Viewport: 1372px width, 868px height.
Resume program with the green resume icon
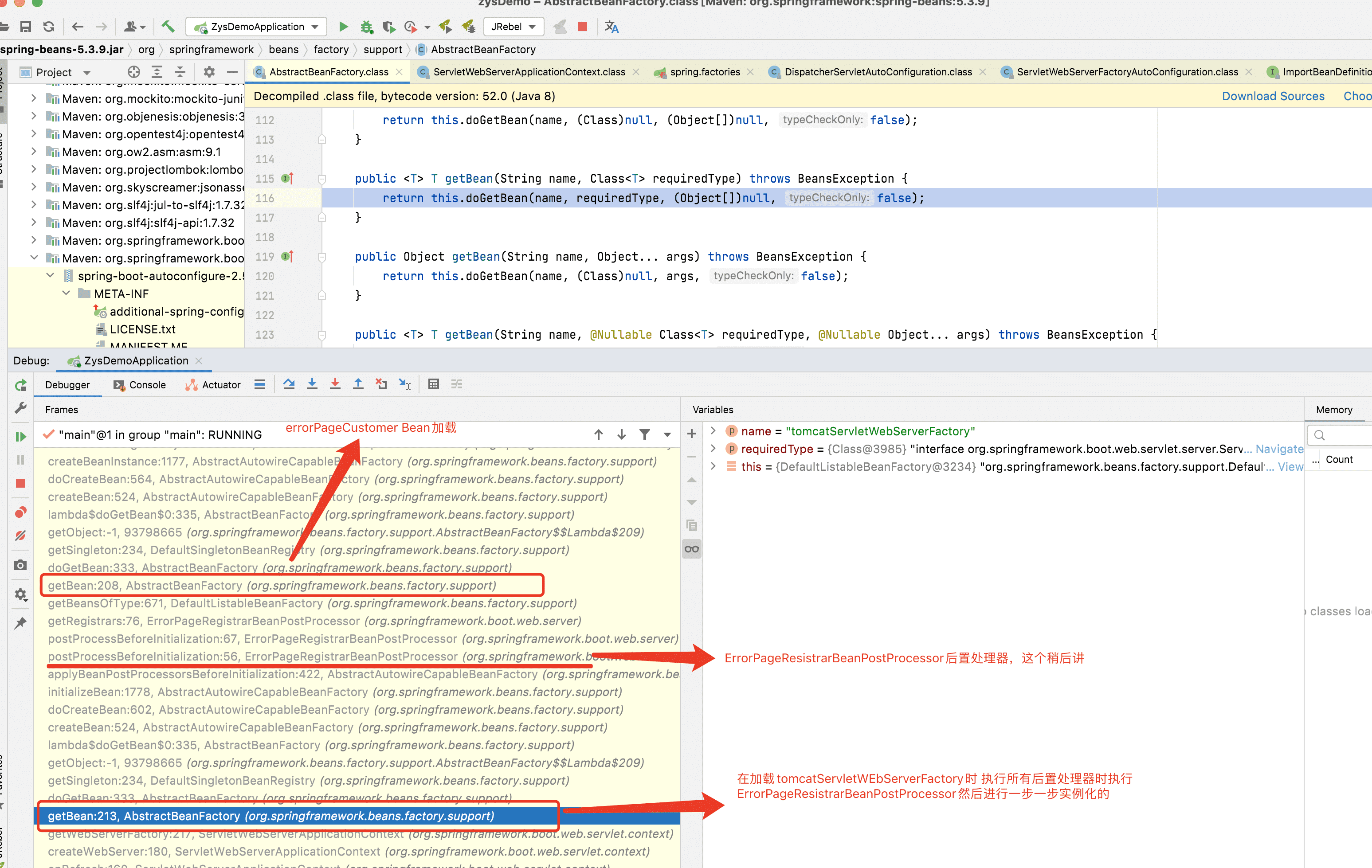20,436
